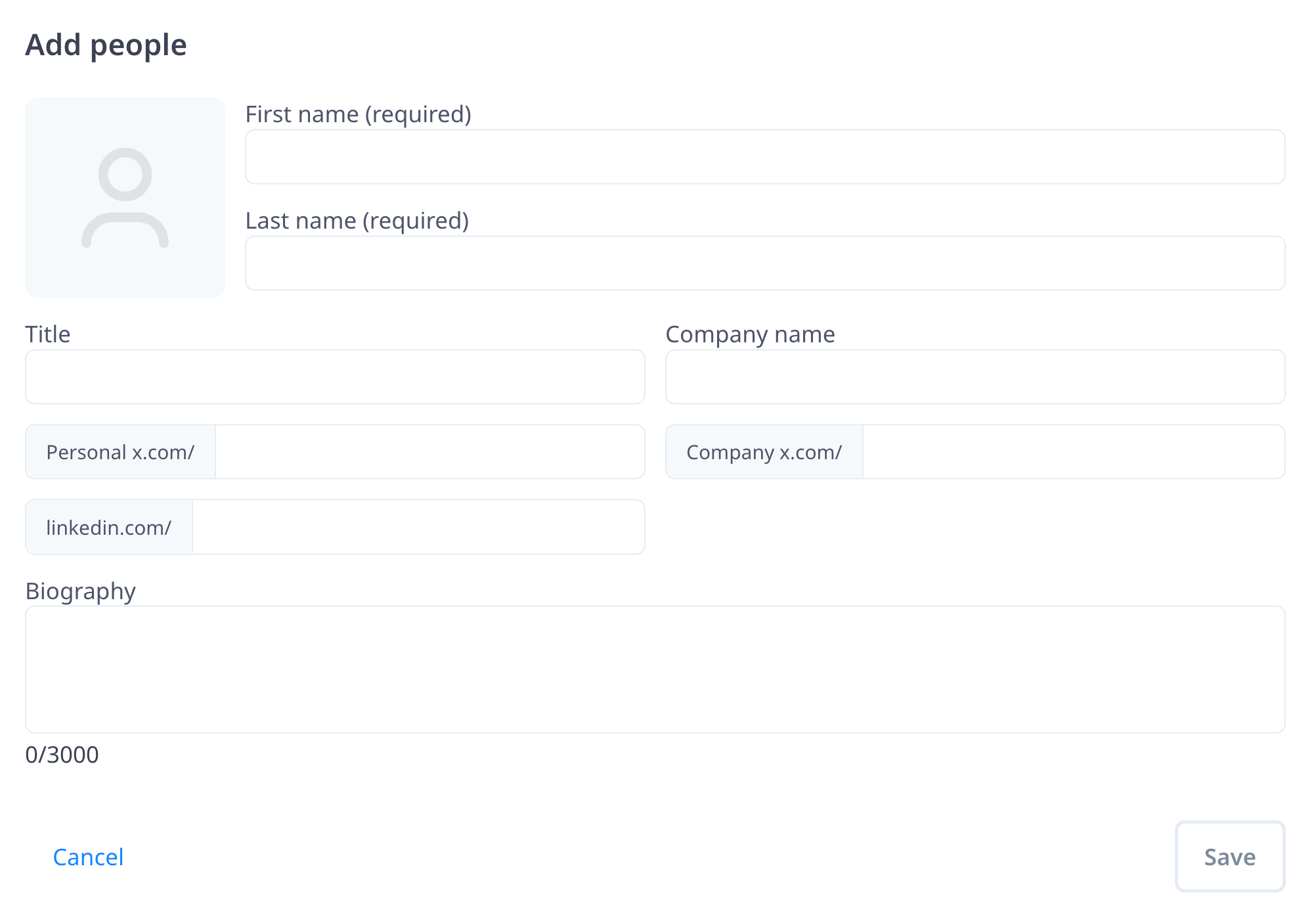Screen dimensions: 1316x904
Task: Click the 0/3000 character counter
Action: 62,755
